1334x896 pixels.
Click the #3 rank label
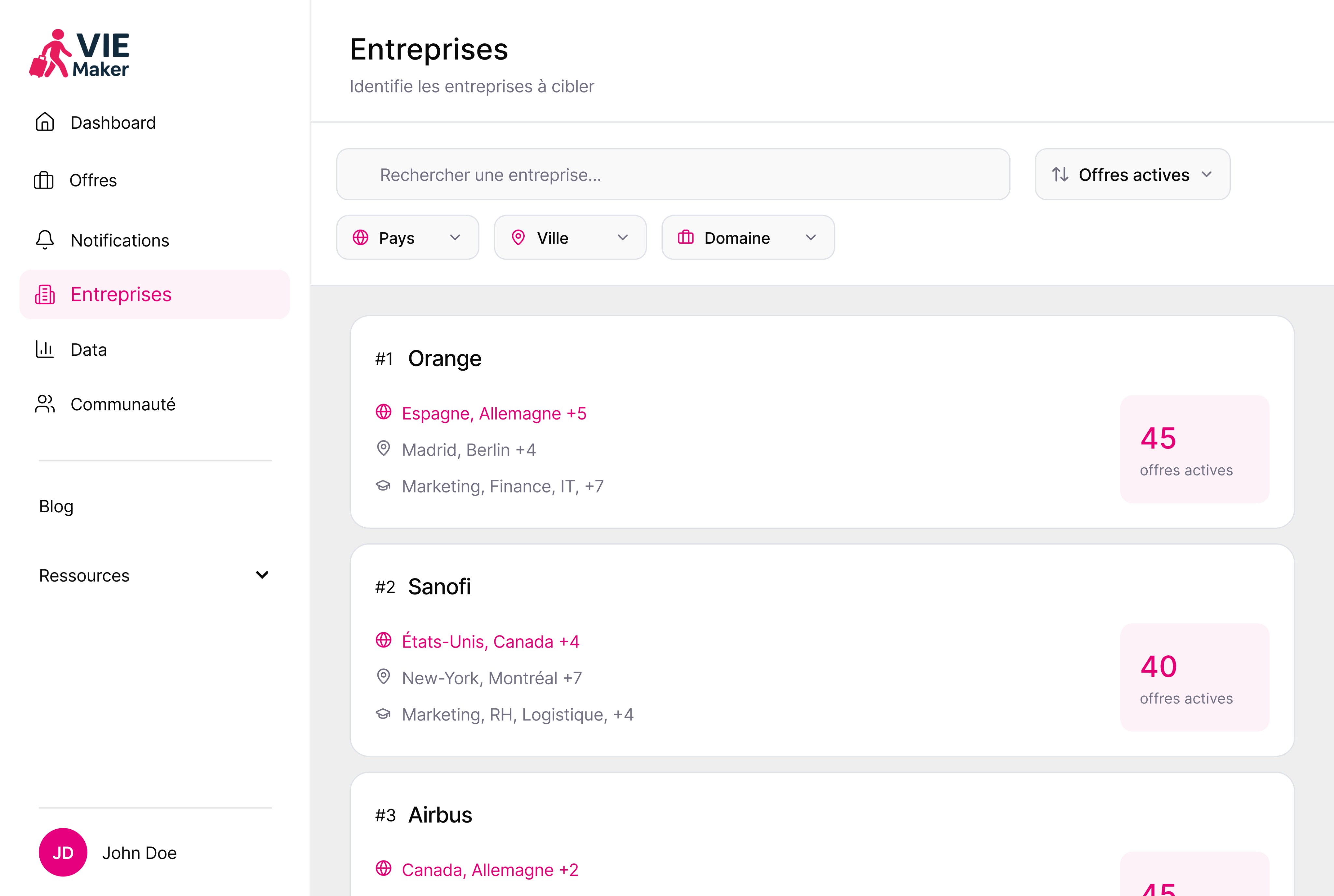coord(385,816)
